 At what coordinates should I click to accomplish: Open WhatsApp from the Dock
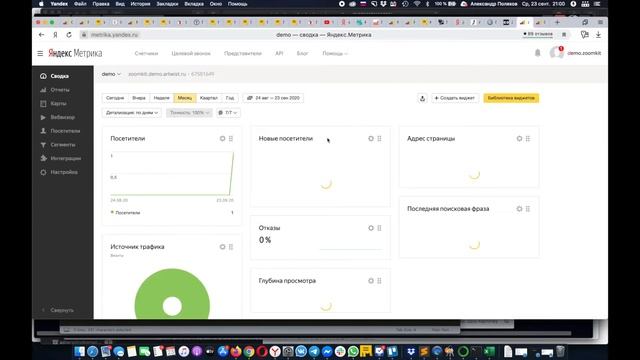tap(353, 351)
